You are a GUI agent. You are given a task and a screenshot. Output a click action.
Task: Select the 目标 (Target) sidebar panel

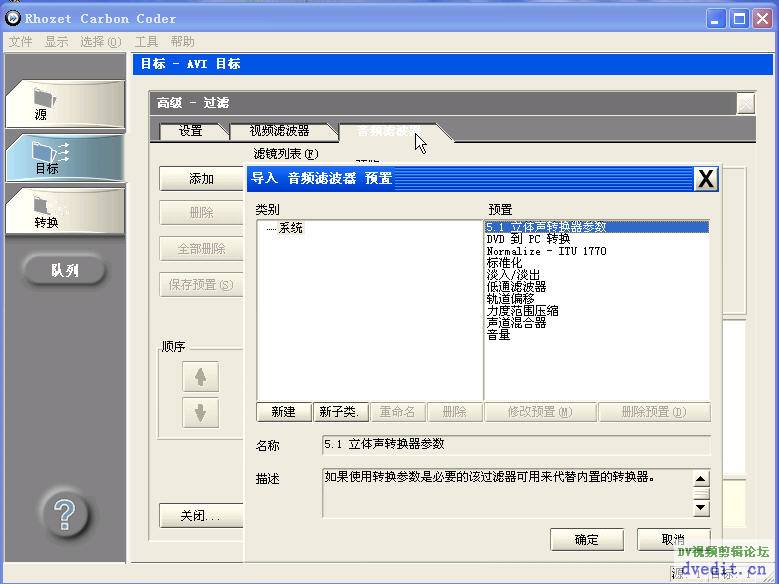pos(65,158)
